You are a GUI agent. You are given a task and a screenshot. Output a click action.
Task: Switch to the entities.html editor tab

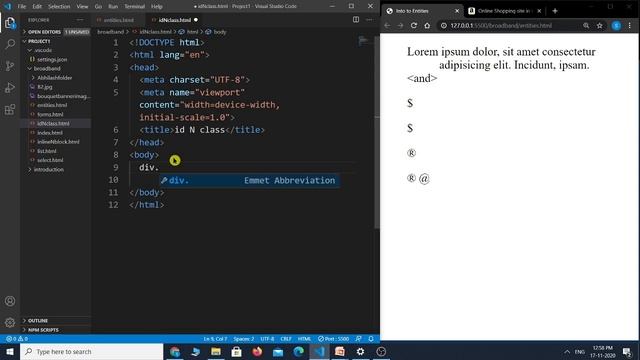(x=118, y=20)
